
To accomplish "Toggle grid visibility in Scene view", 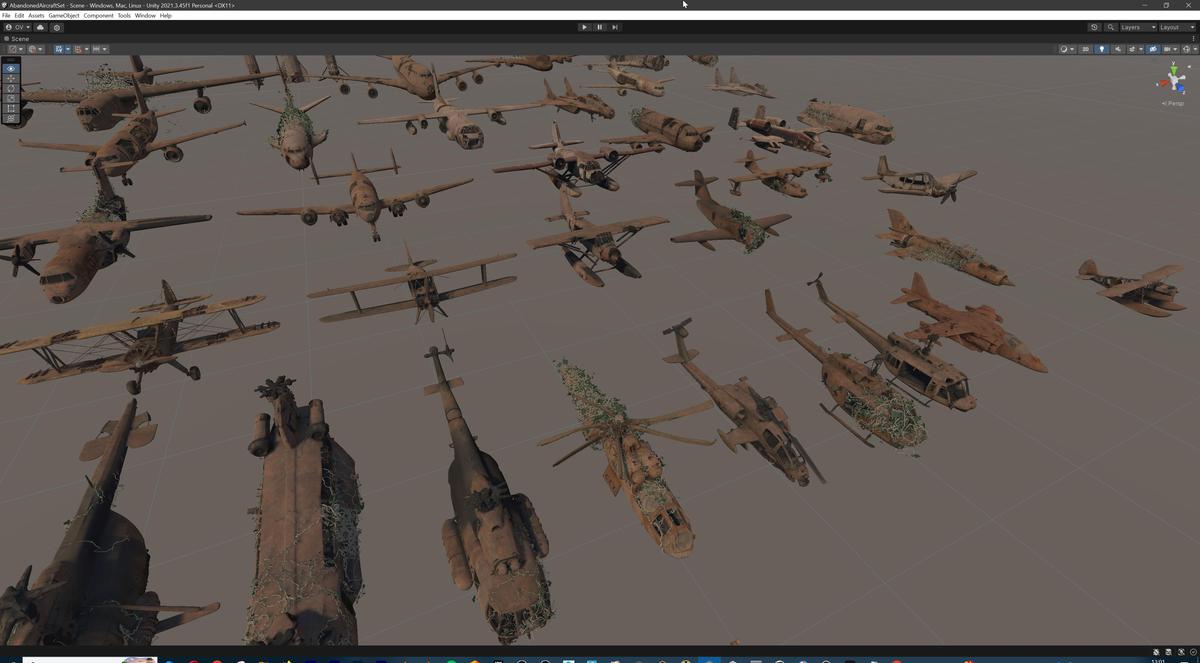I will pos(59,49).
